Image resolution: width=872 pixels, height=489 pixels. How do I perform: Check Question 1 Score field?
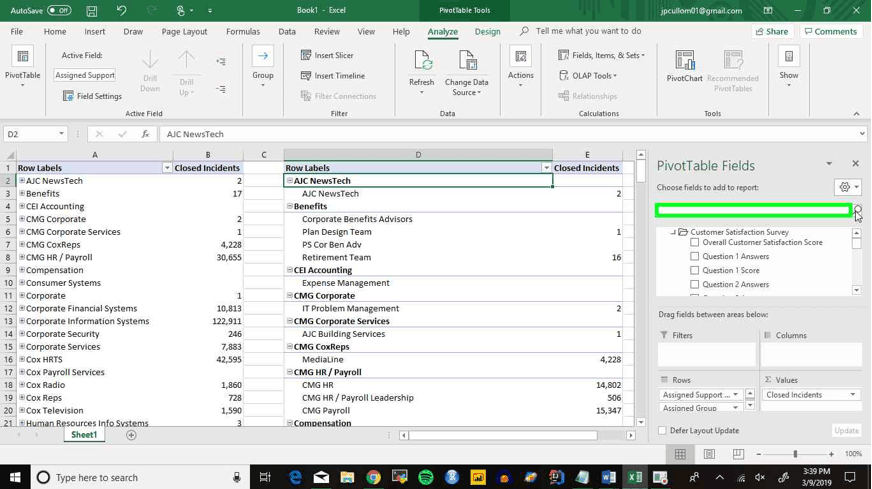[695, 270]
